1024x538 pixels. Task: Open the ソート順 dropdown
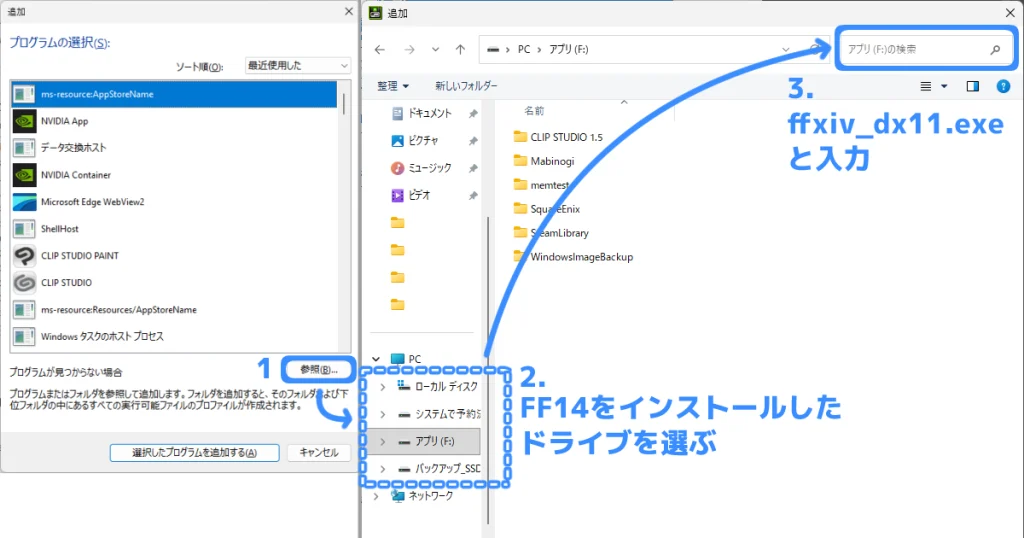(298, 65)
